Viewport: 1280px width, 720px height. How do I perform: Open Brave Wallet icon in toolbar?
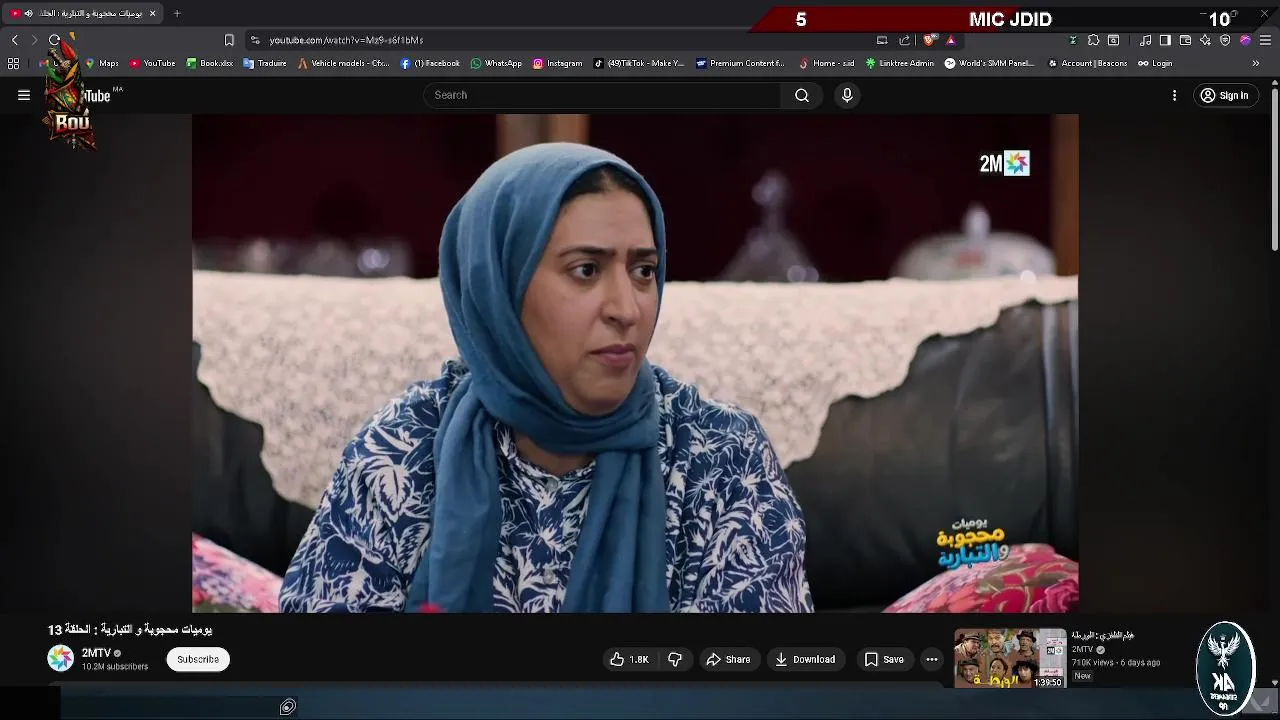[x=1185, y=40]
